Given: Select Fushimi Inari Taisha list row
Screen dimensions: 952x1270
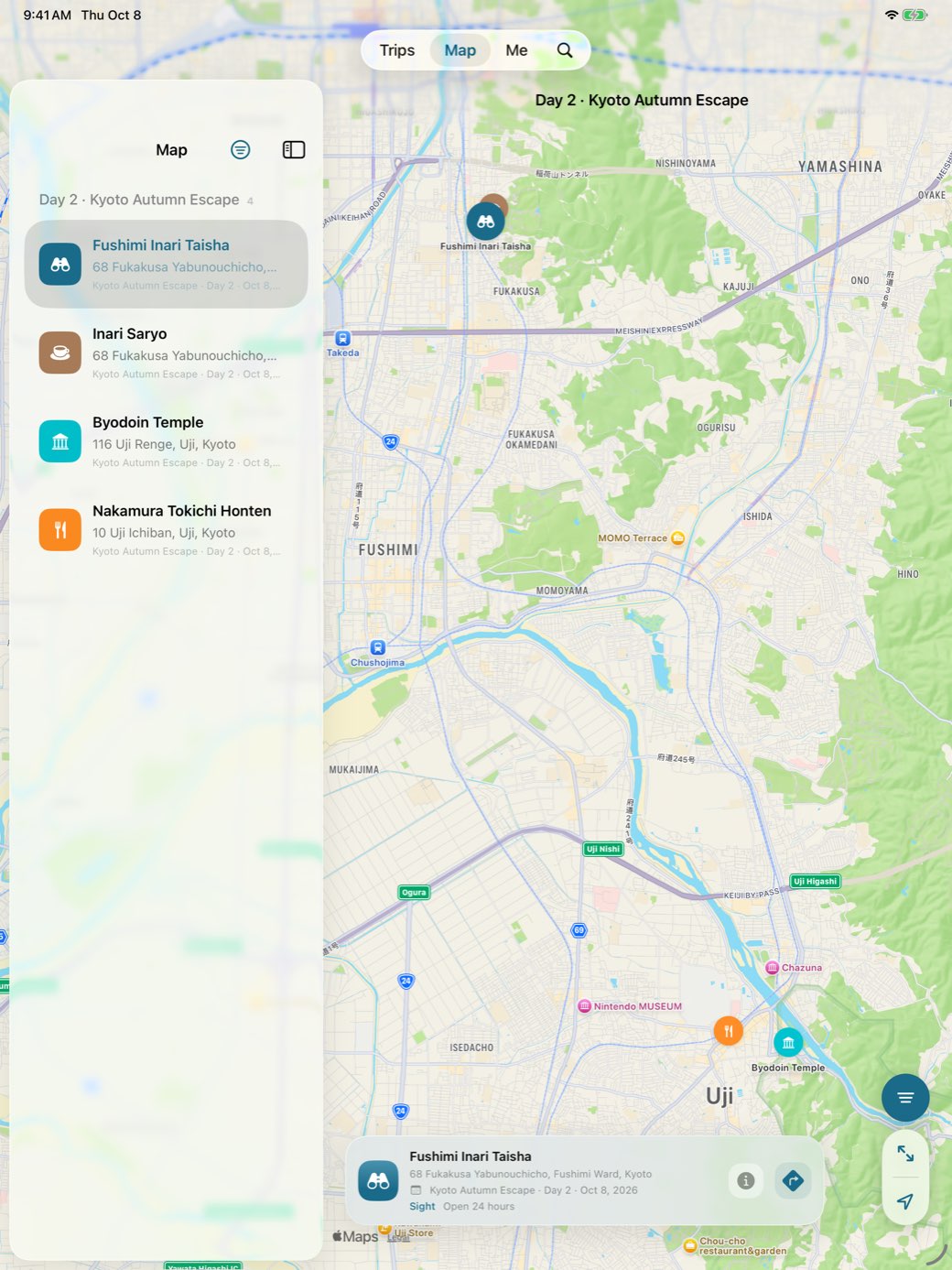Looking at the screenshot, I should pos(166,264).
